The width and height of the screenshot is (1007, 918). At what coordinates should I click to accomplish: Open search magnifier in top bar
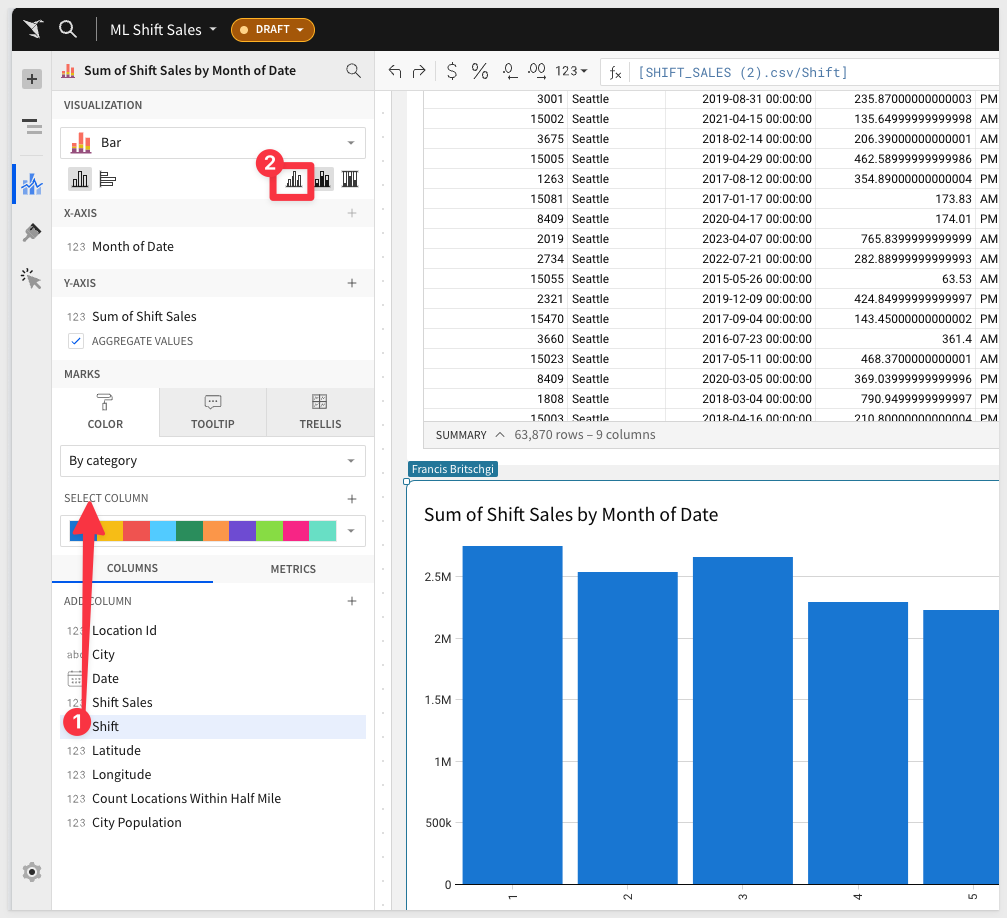pyautogui.click(x=68, y=29)
